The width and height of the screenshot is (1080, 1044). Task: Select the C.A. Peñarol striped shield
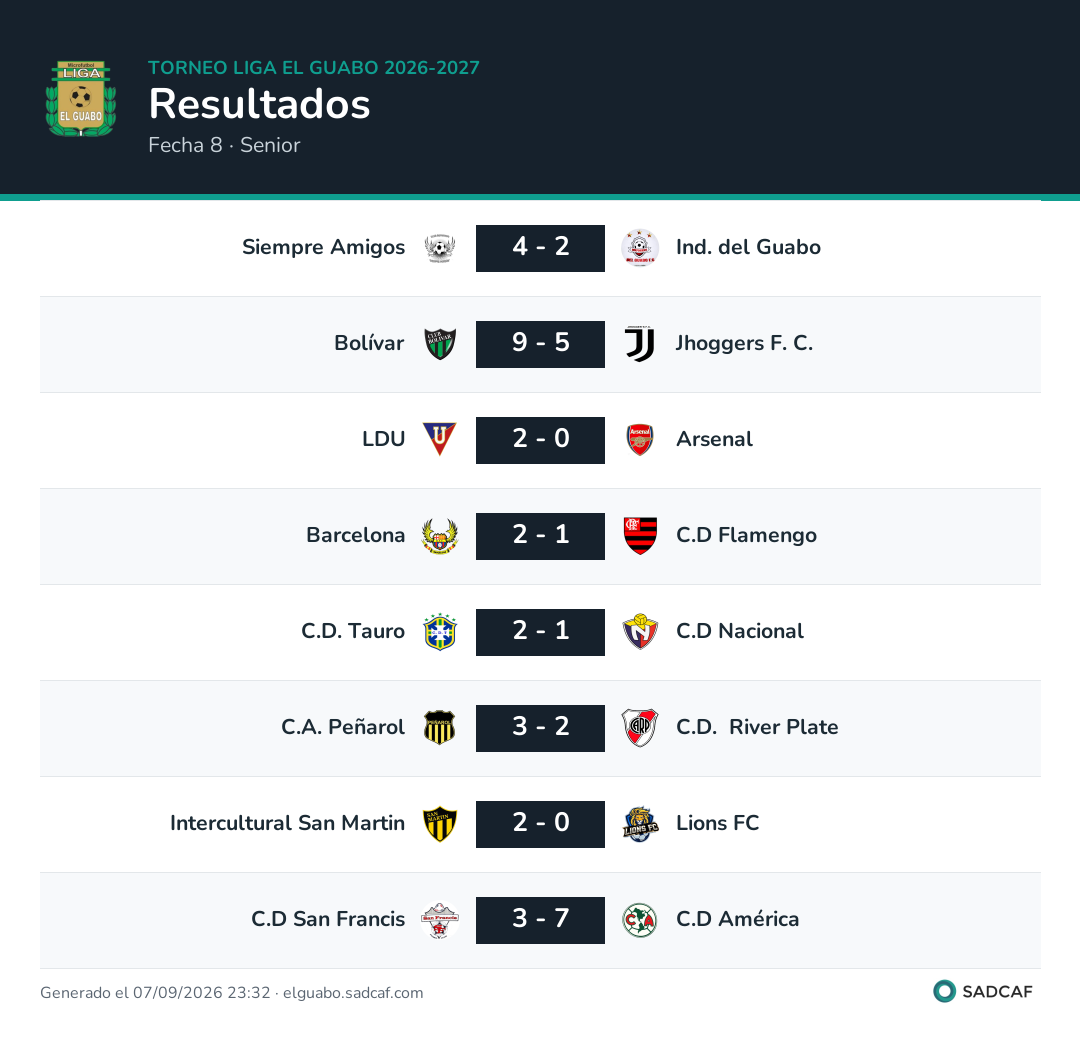click(439, 727)
